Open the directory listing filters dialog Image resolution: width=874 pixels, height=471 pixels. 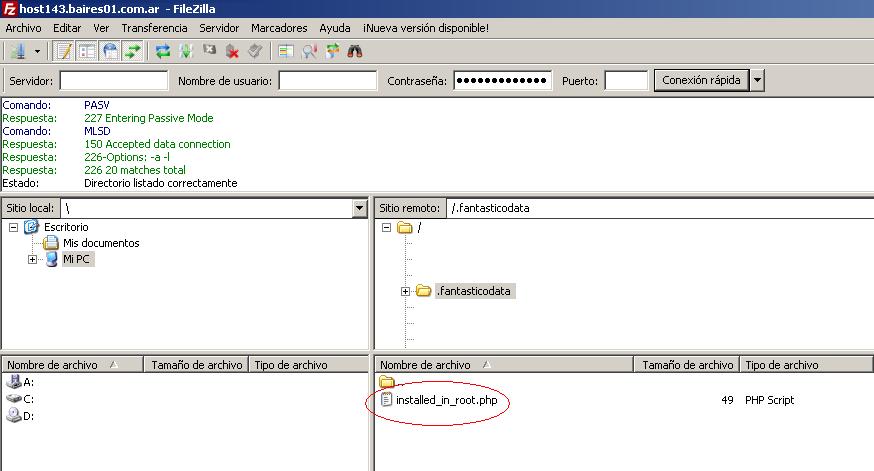[286, 52]
